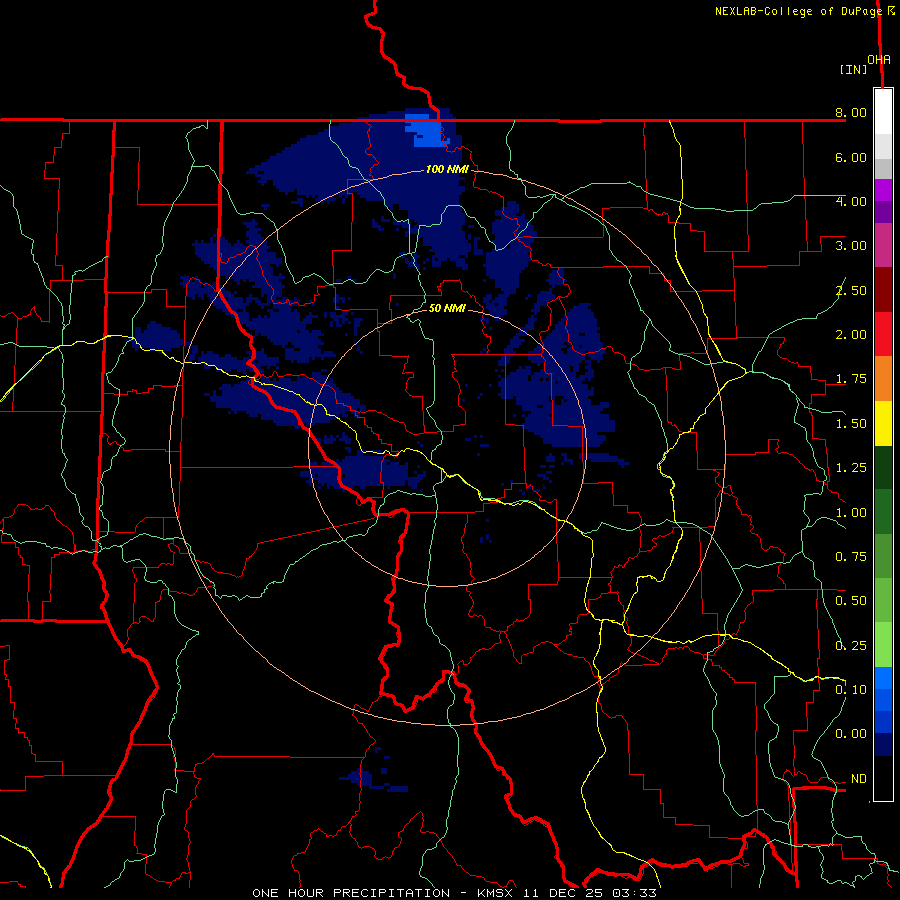The image size is (900, 900).
Task: Click the 100 NMI range ring label
Action: pyautogui.click(x=447, y=169)
